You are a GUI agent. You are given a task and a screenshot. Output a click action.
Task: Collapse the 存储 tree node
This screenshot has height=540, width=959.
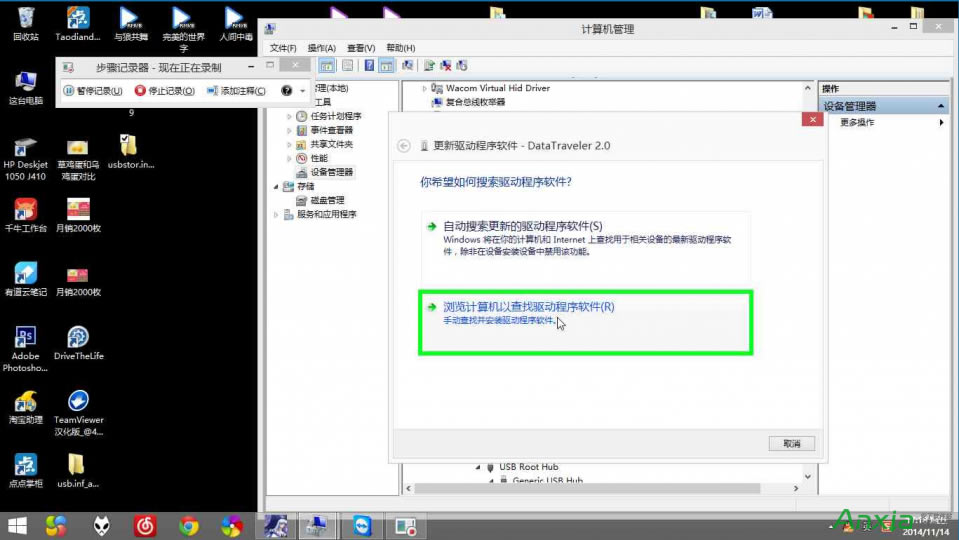pyautogui.click(x=277, y=186)
